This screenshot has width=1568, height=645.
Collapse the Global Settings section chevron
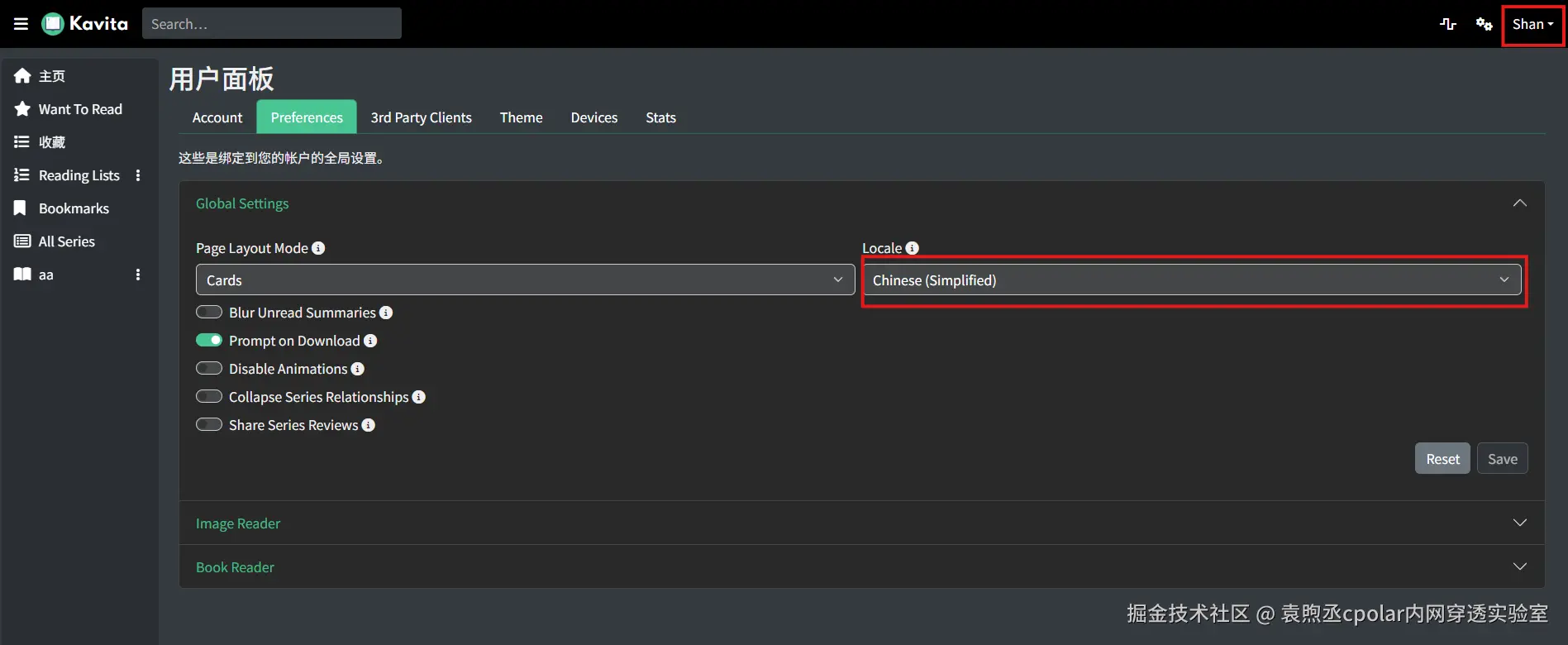click(x=1519, y=203)
